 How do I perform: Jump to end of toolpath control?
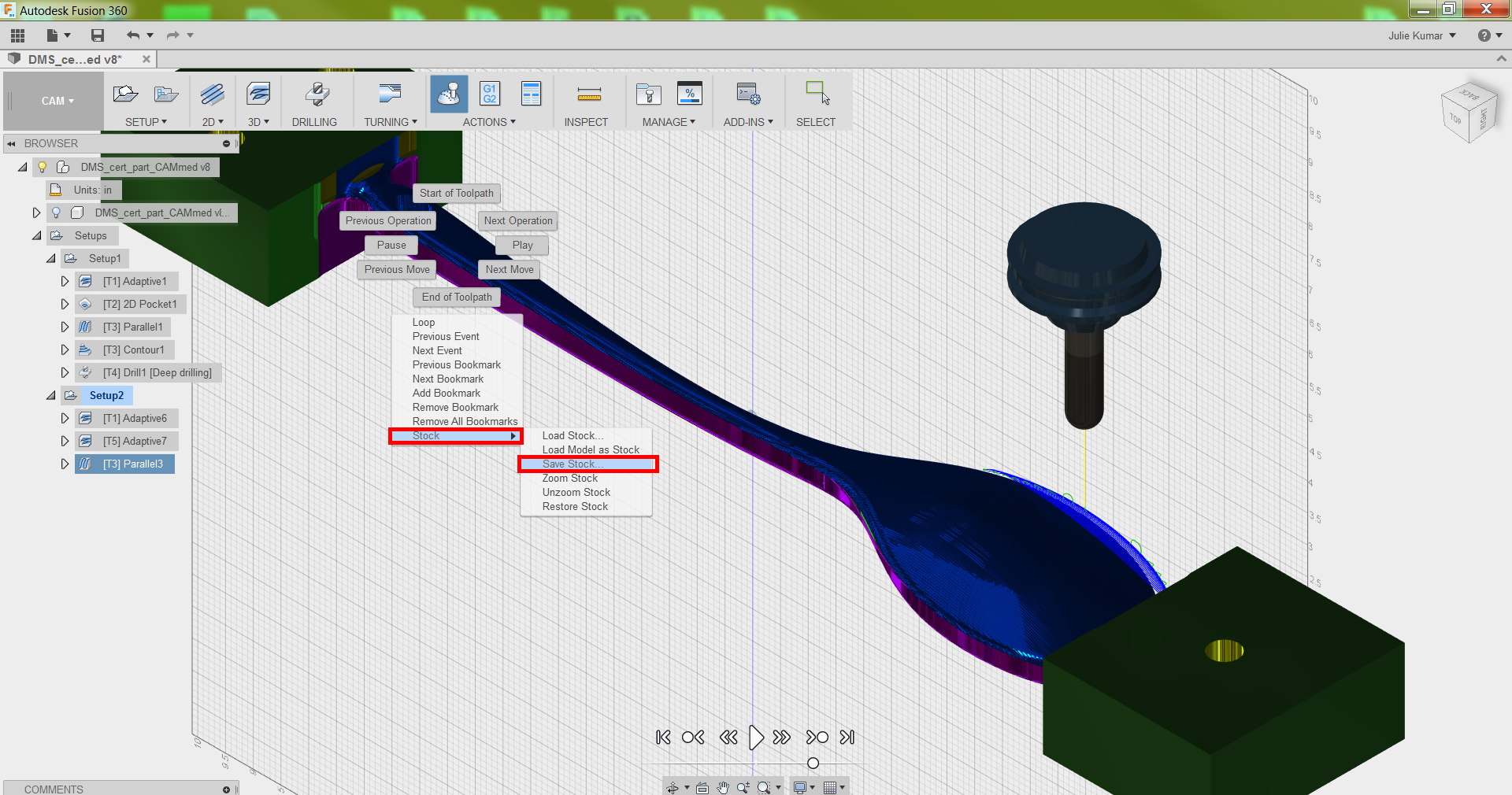coord(847,738)
